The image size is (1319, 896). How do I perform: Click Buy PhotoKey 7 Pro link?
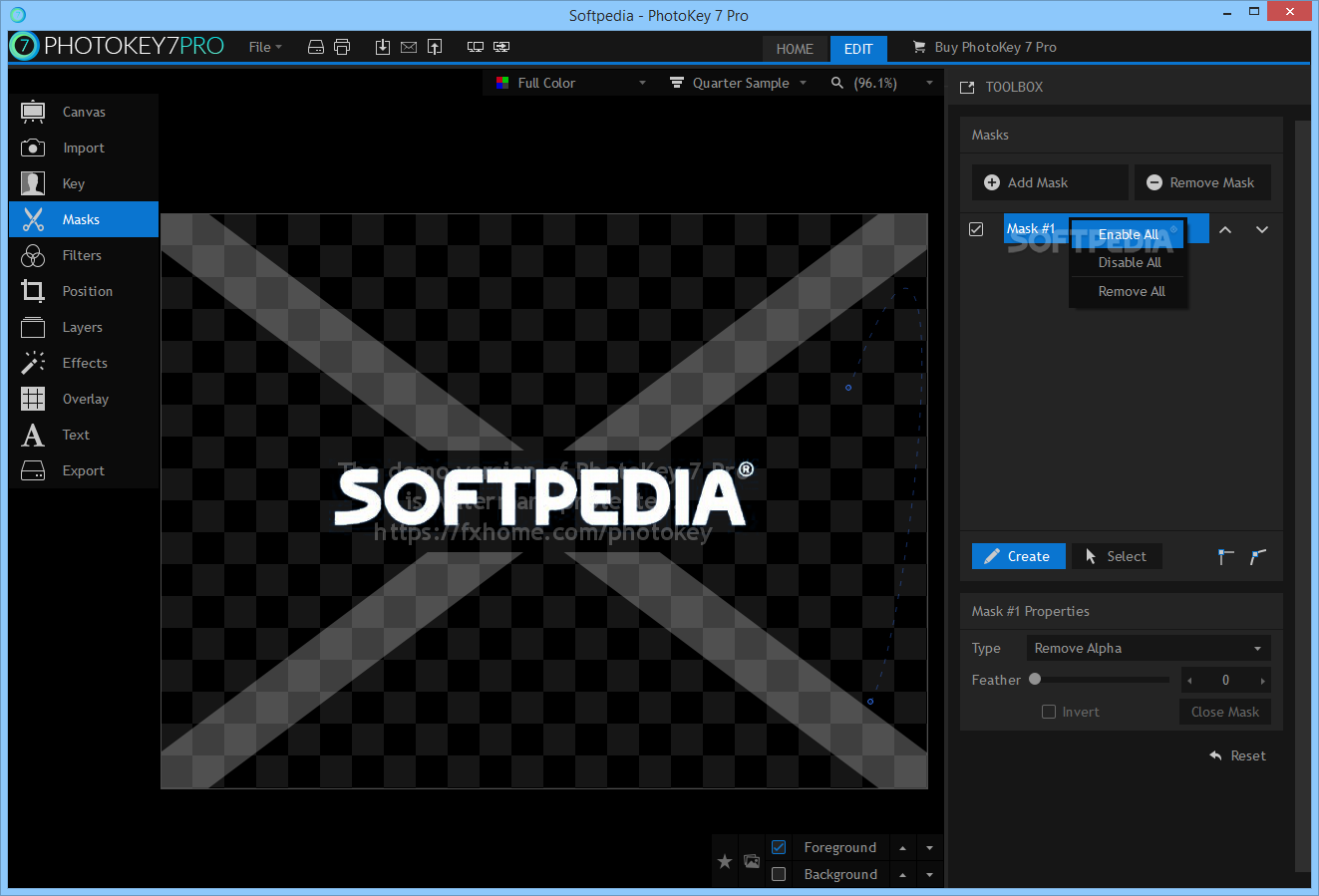(x=984, y=47)
